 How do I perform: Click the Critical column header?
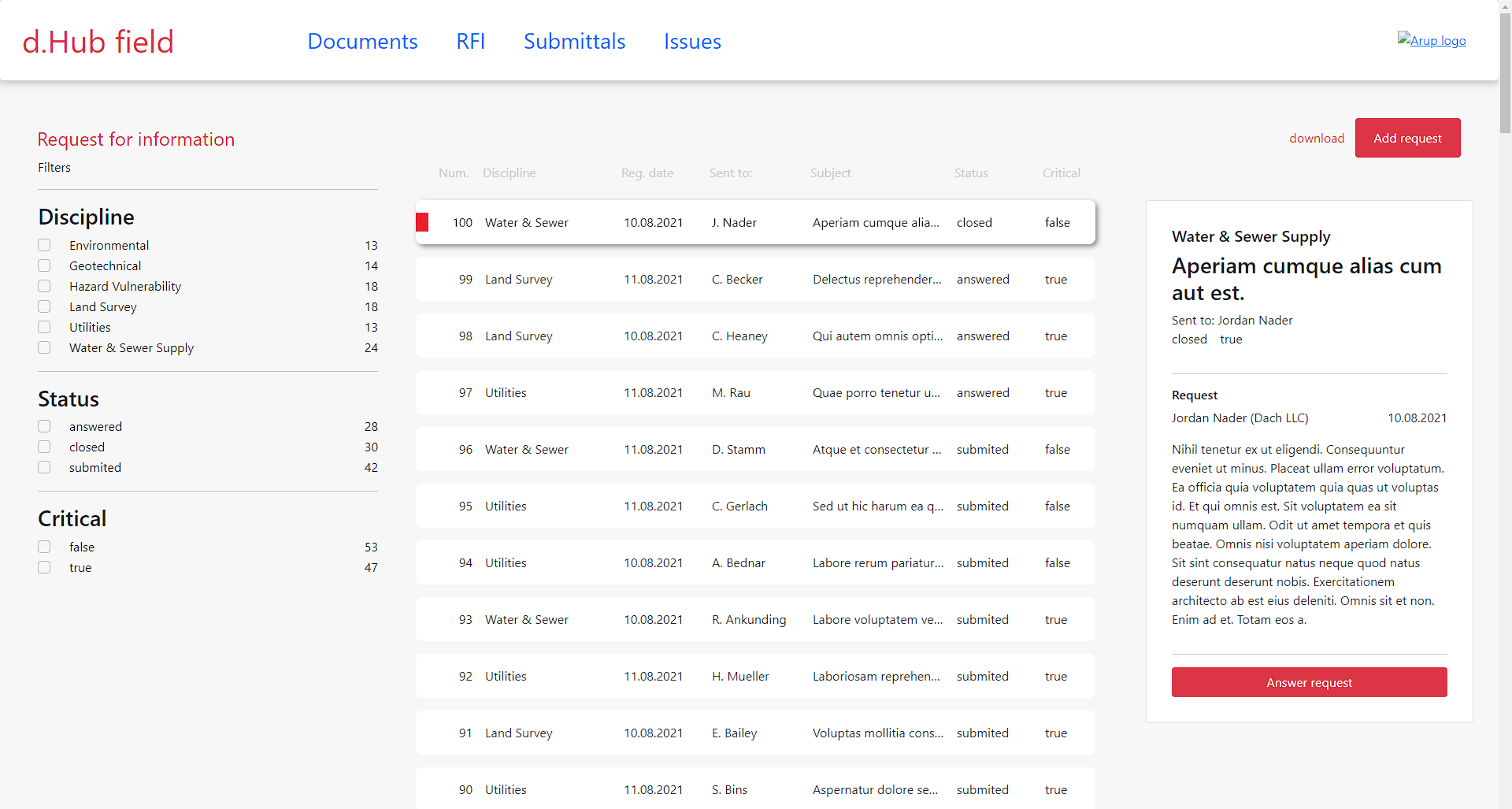(x=1062, y=173)
